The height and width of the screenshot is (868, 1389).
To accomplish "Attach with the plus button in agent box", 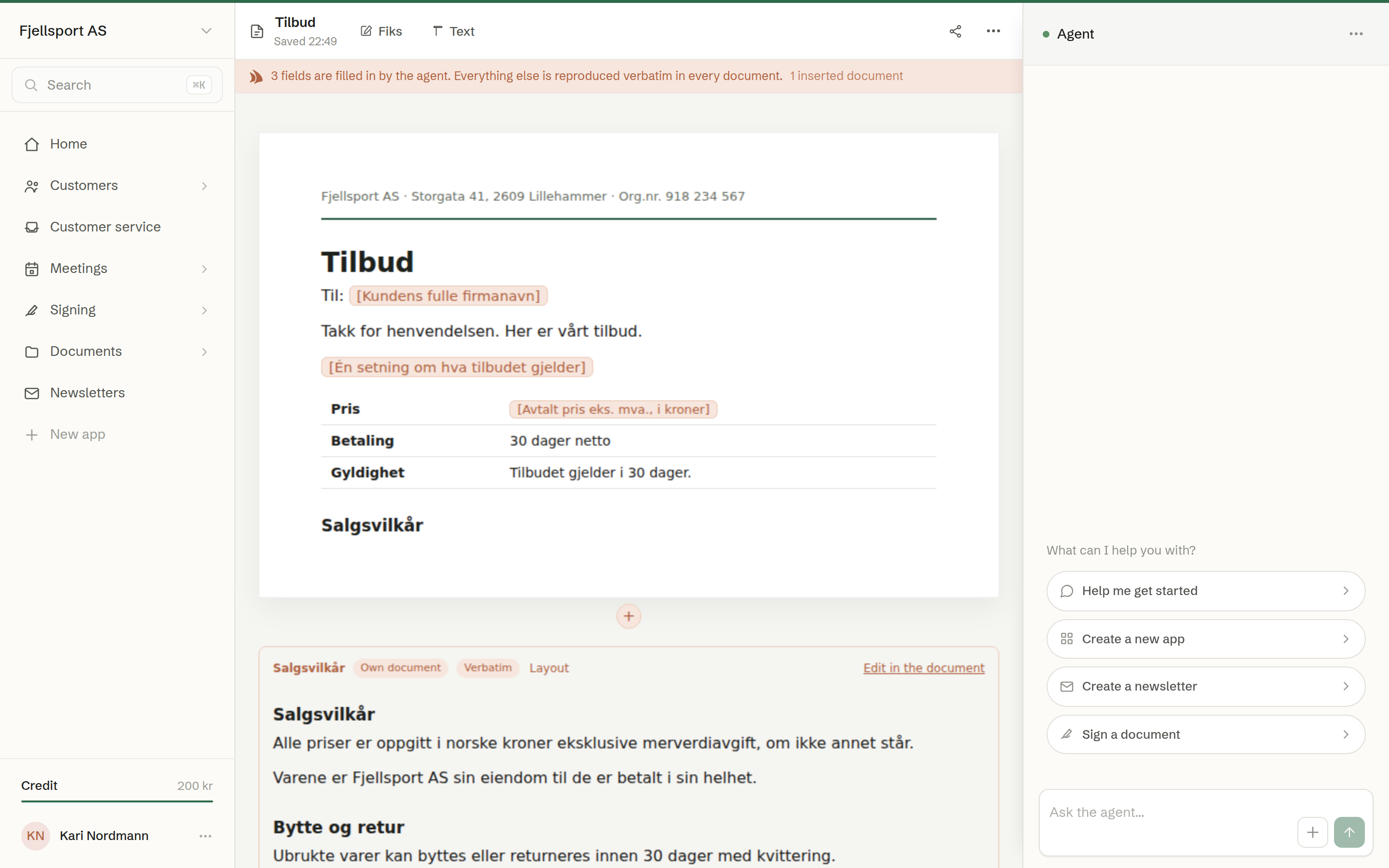I will pos(1312,832).
